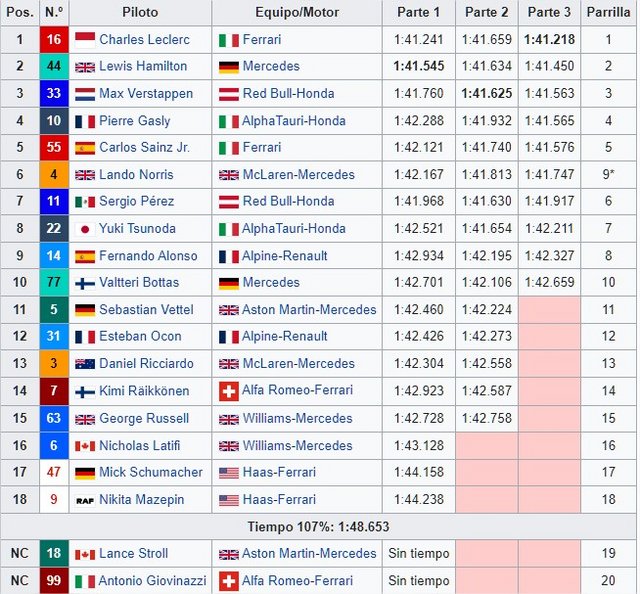Click the UK flag beside Lewis Hamilton
This screenshot has height=594, width=640.
coord(85,67)
